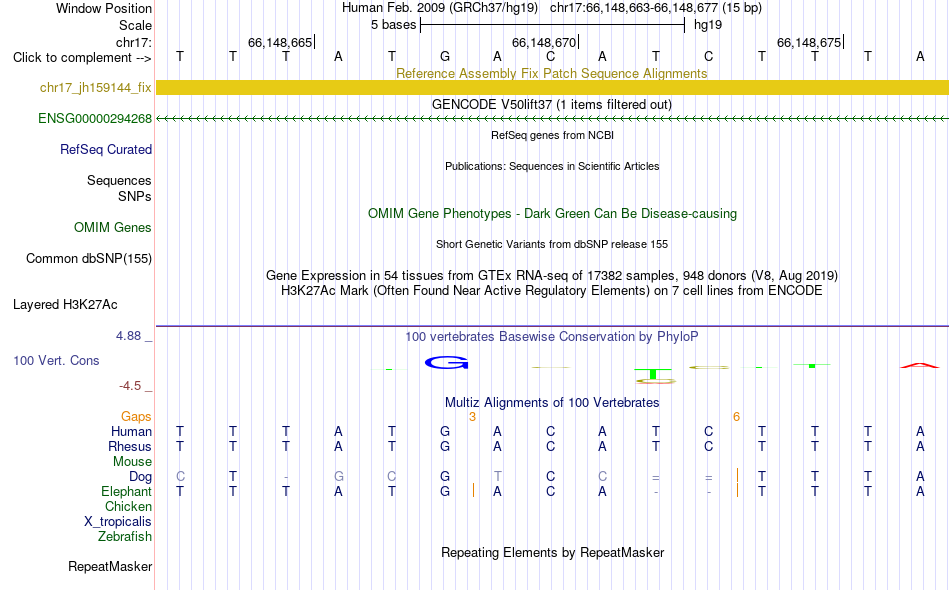Click the 5 bases scale bar
The image size is (950, 590).
point(552,25)
